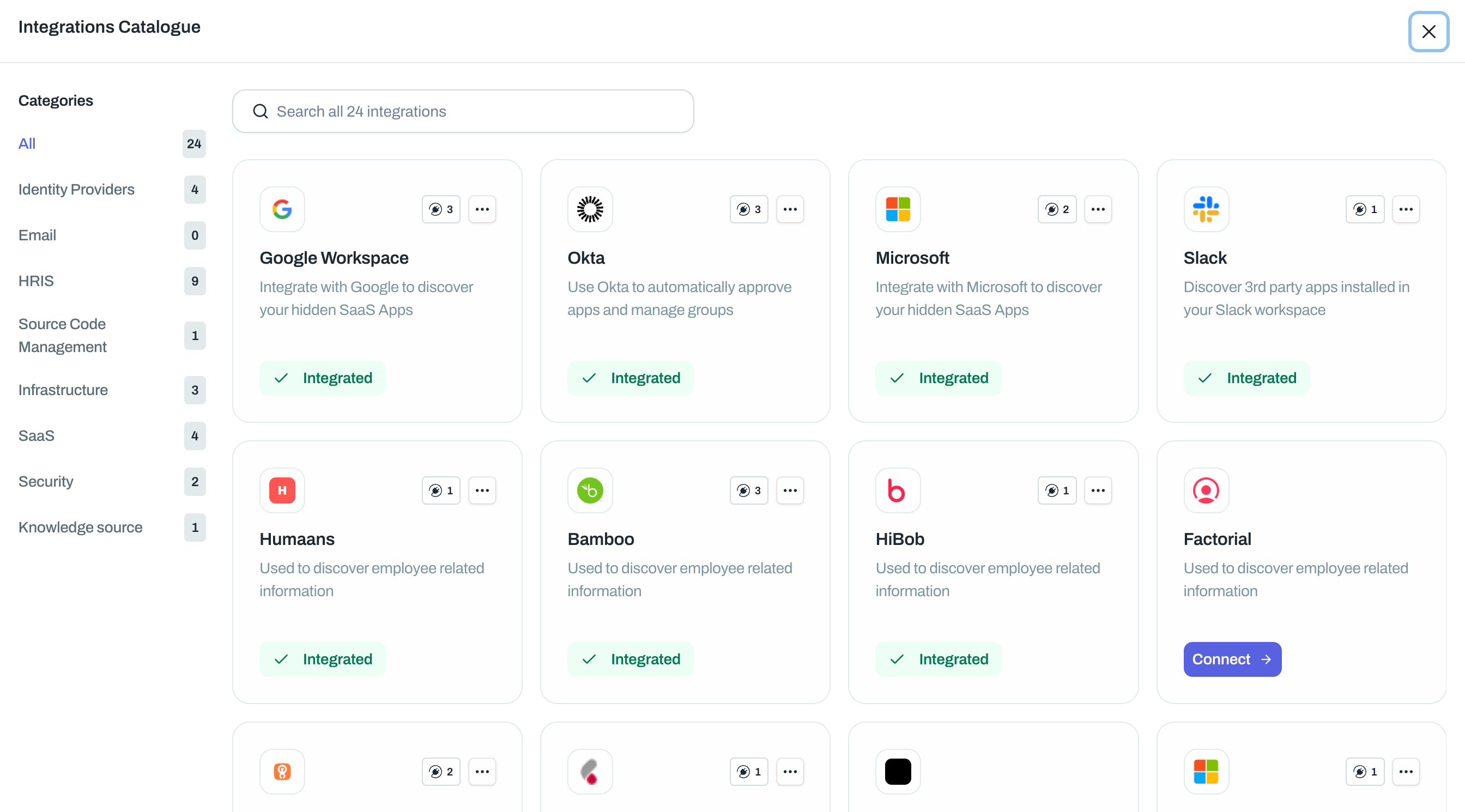1465x812 pixels.
Task: Click the Google Workspace logo icon
Action: [282, 209]
